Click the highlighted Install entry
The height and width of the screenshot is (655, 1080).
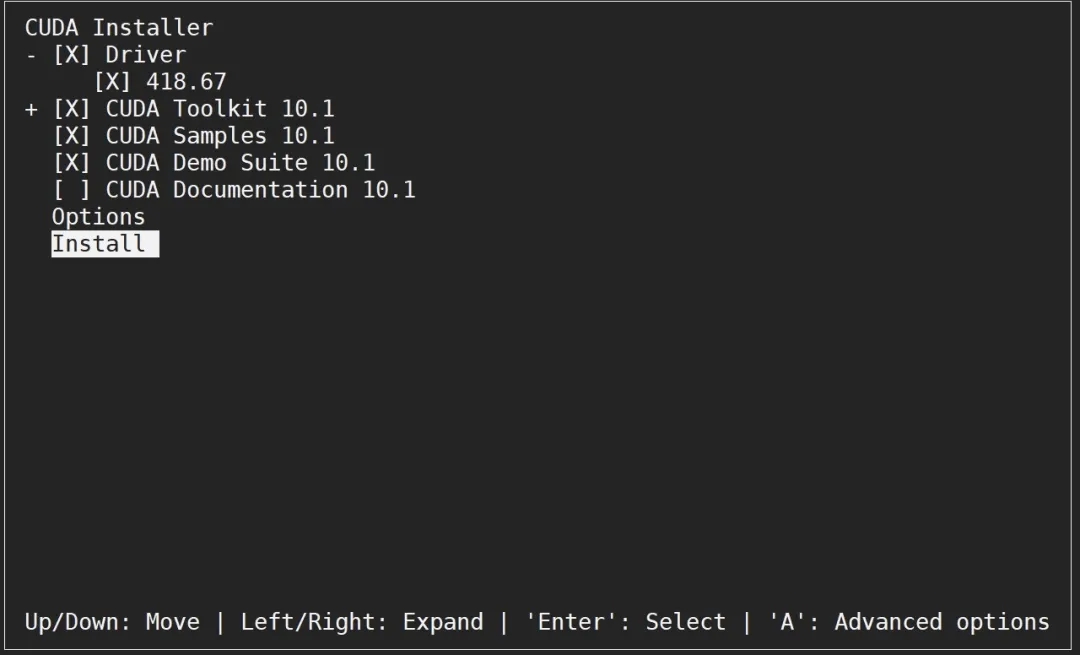105,244
